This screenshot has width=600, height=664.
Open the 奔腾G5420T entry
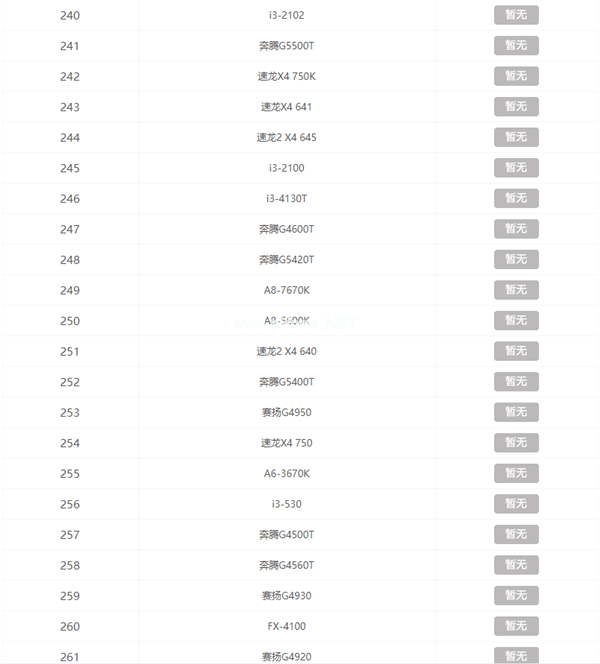click(286, 260)
